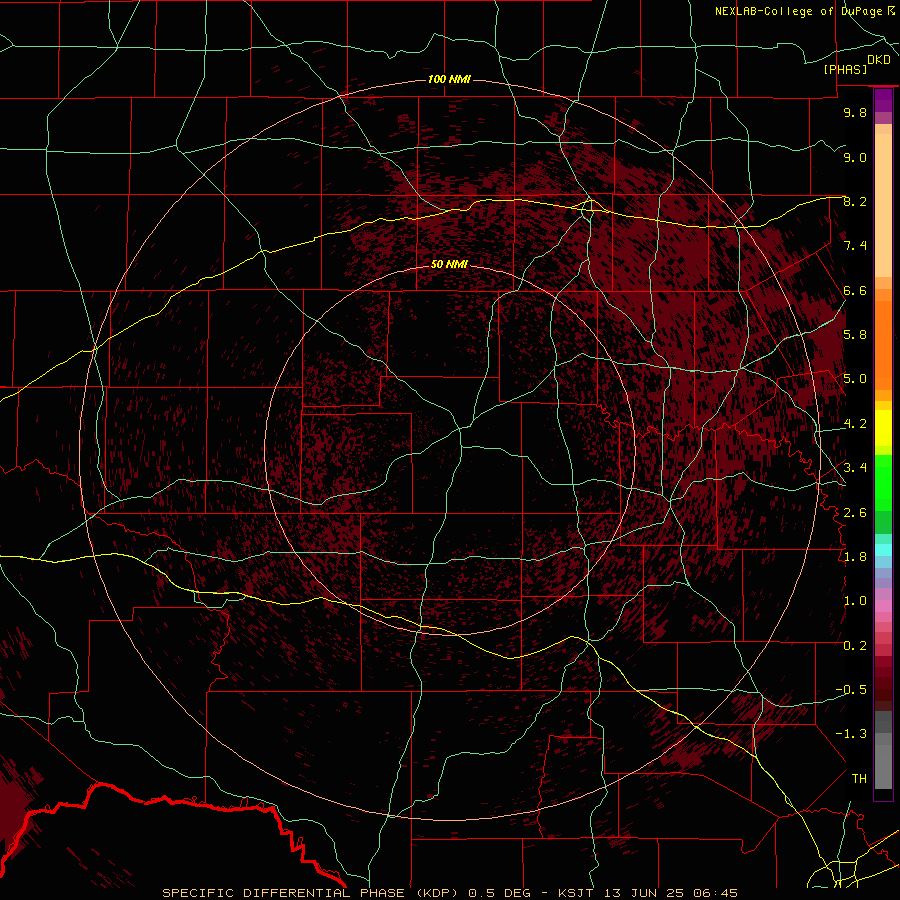Viewport: 900px width, 900px height.
Task: Click the 7.4 value on the color scale
Action: pos(855,246)
